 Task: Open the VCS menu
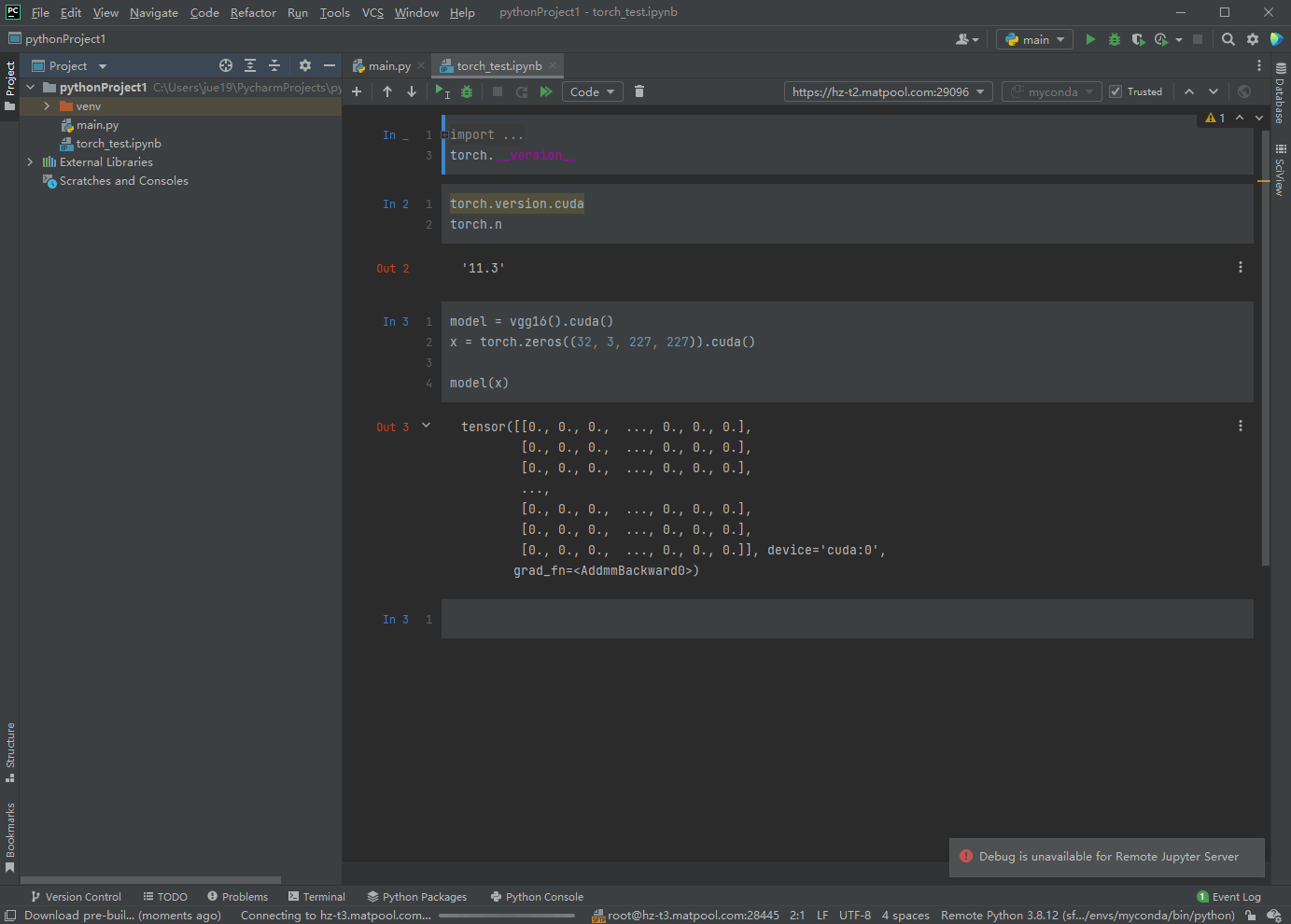pyautogui.click(x=372, y=12)
